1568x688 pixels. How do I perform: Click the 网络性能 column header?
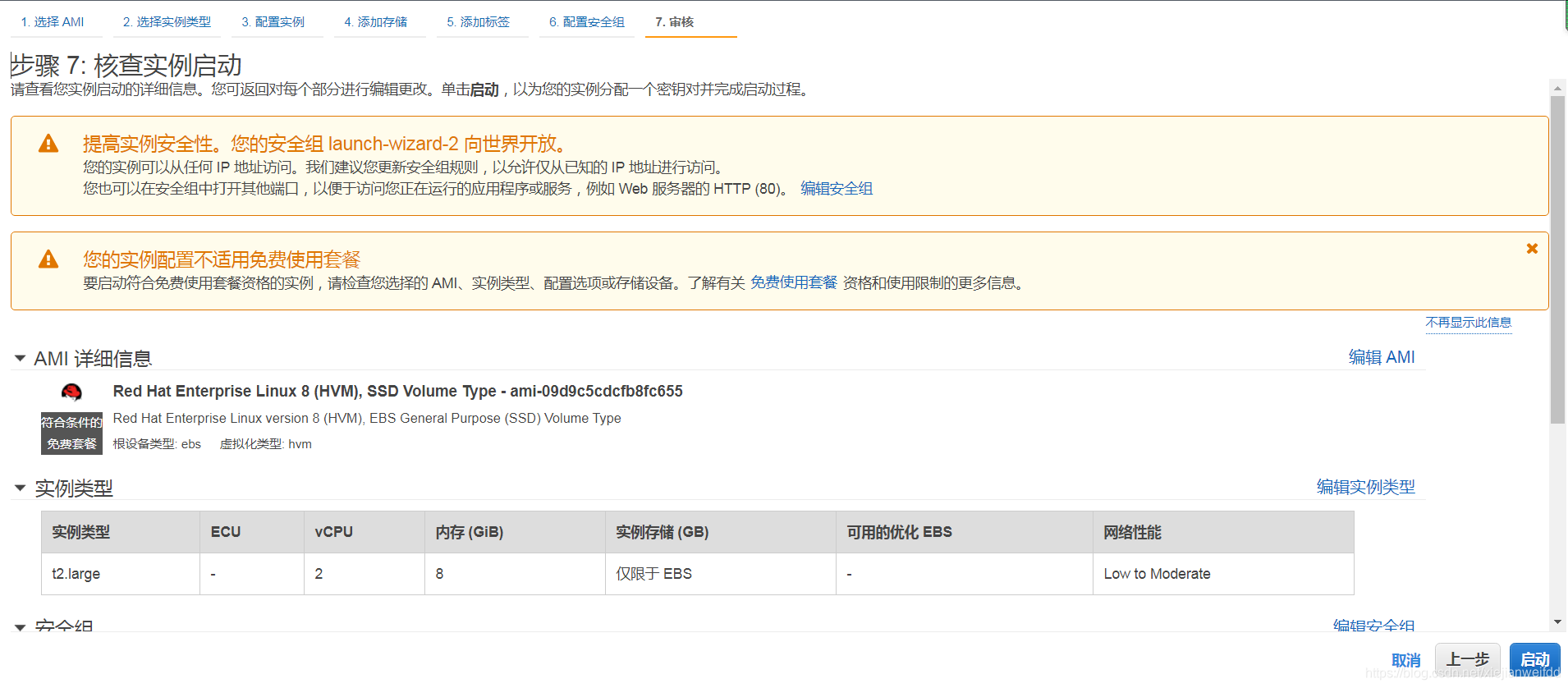(x=1223, y=532)
